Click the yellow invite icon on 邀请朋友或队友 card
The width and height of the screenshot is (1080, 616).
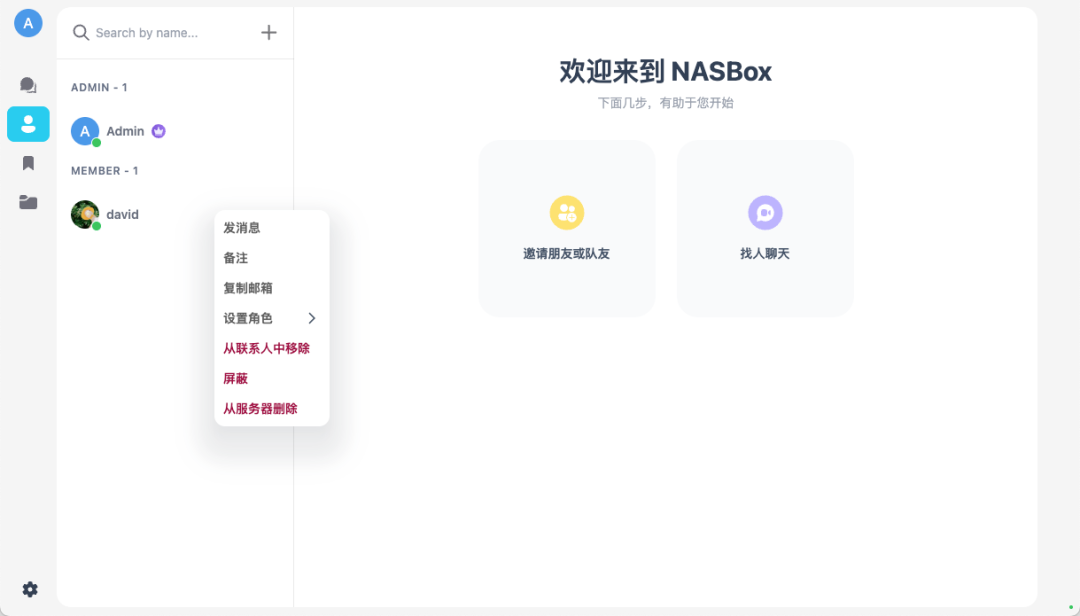567,213
